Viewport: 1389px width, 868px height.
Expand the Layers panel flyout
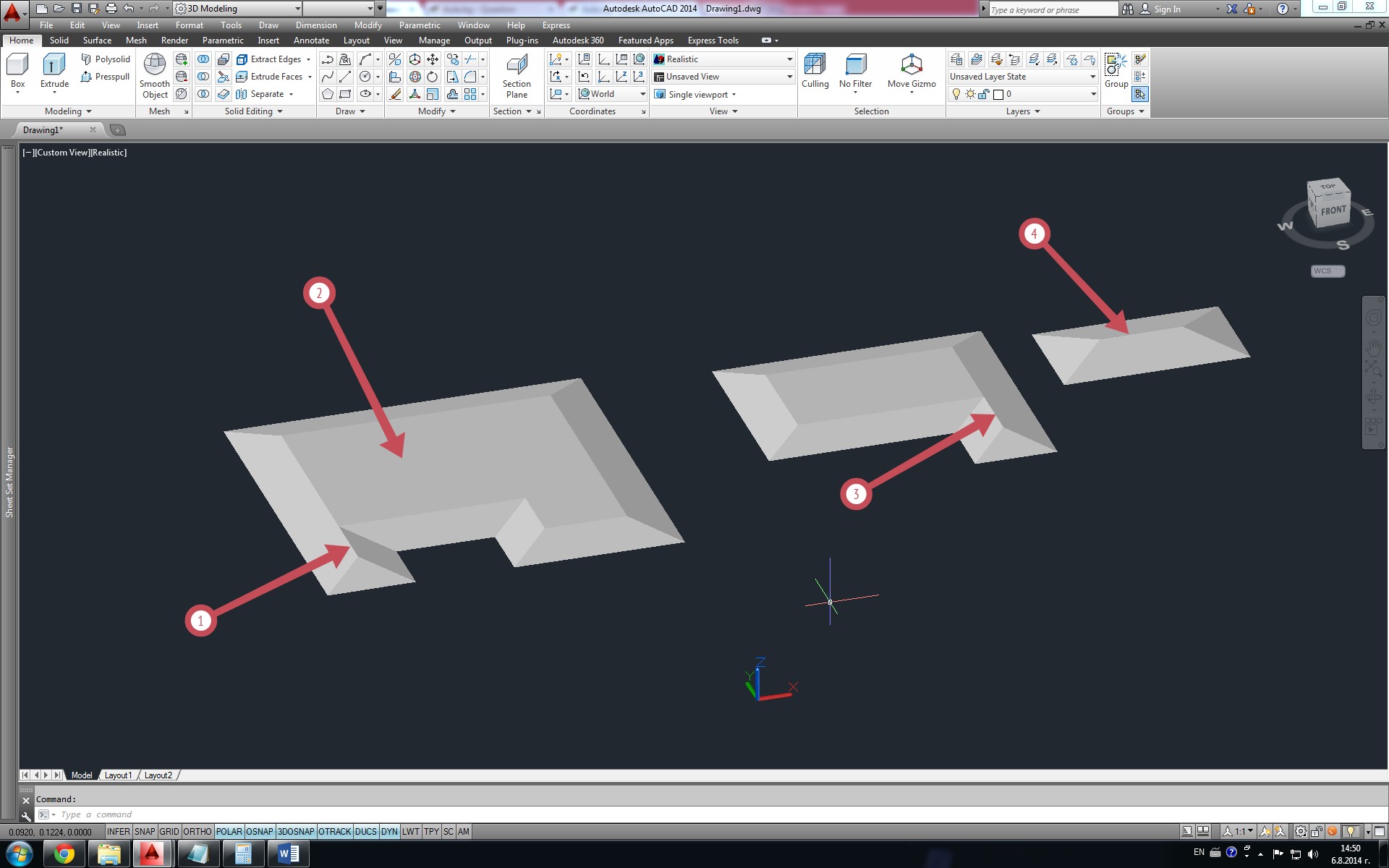(x=1023, y=111)
